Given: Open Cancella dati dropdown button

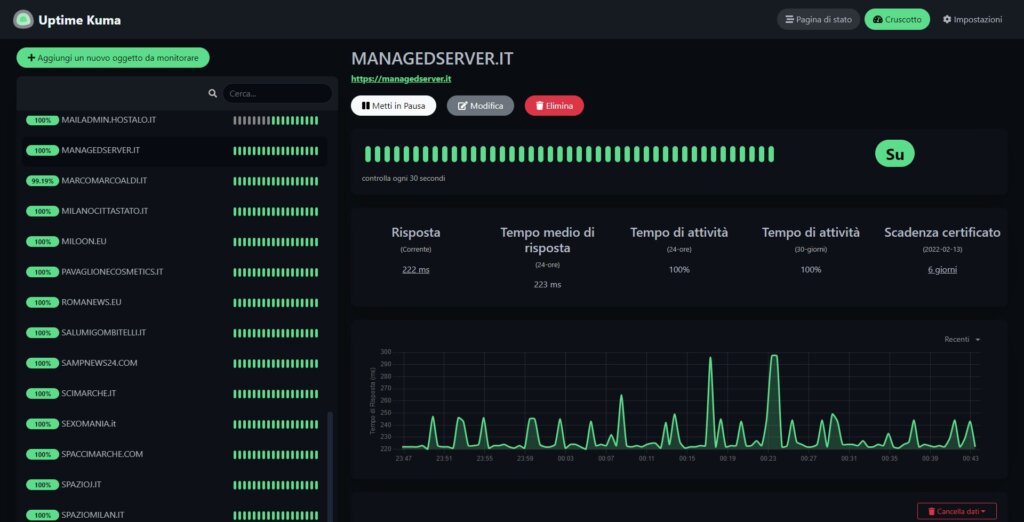Looking at the screenshot, I should (957, 510).
